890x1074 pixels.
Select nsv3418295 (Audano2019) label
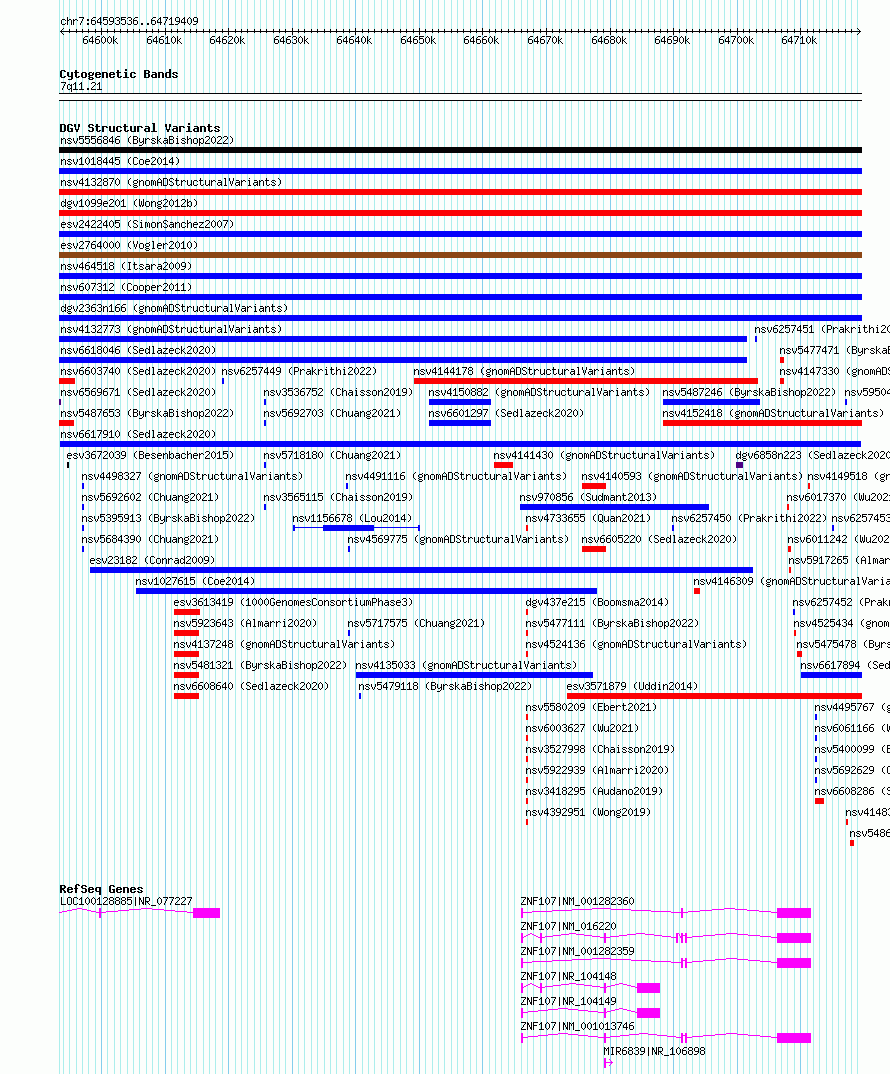coord(594,791)
